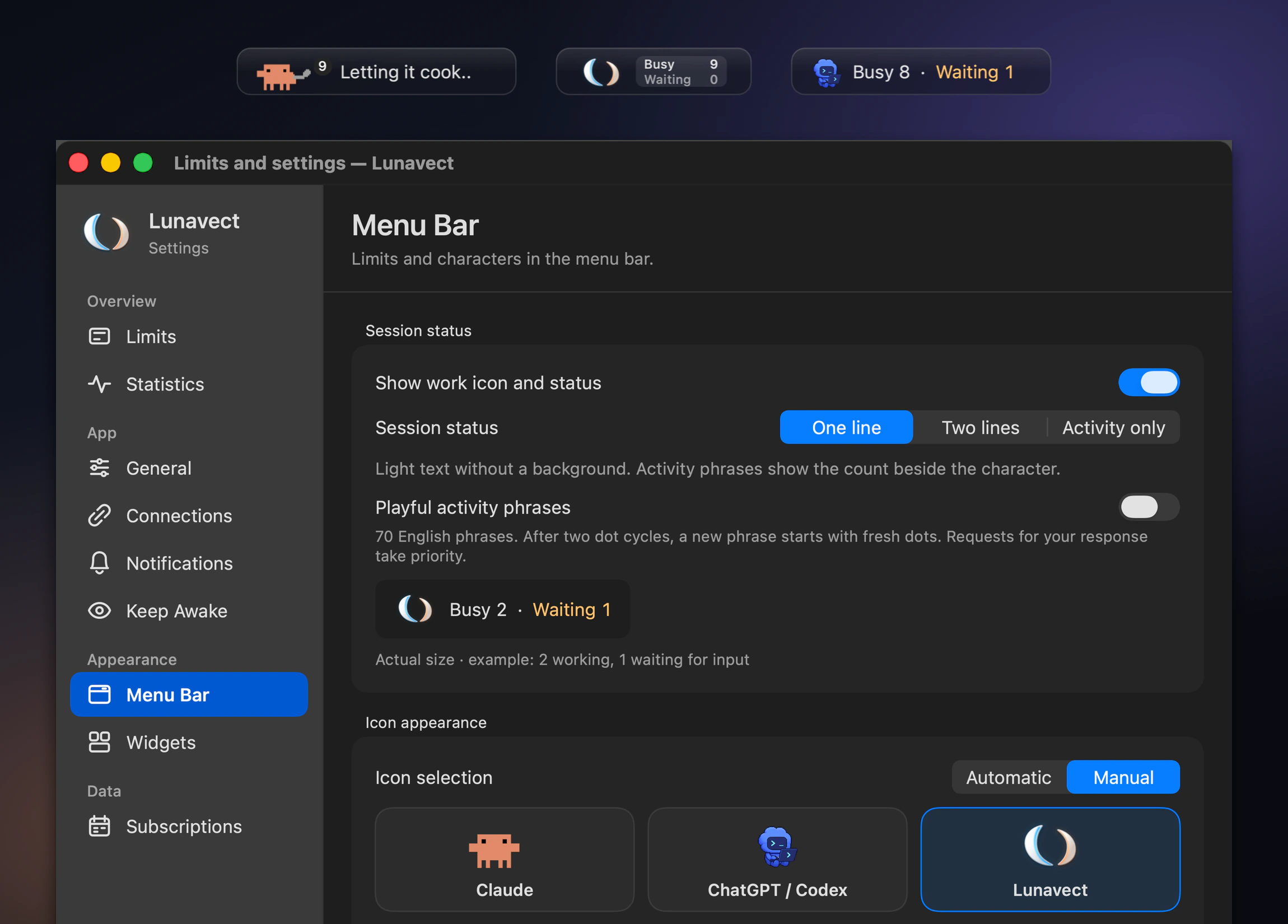Image resolution: width=1288 pixels, height=924 pixels.
Task: Click the window title 'Limits and settings — Lunavect'
Action: [314, 163]
